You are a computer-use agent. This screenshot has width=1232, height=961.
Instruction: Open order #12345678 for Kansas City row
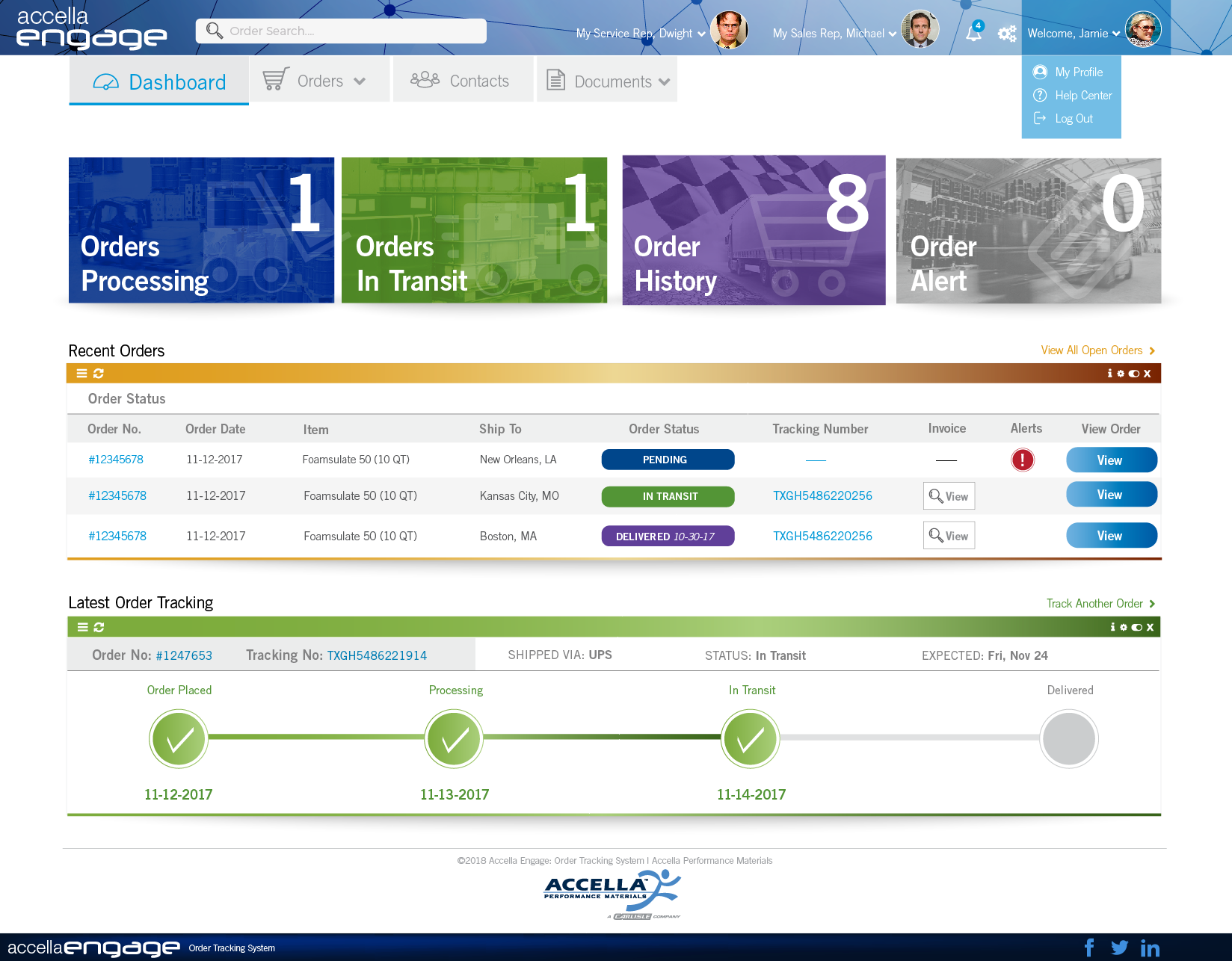coord(117,495)
